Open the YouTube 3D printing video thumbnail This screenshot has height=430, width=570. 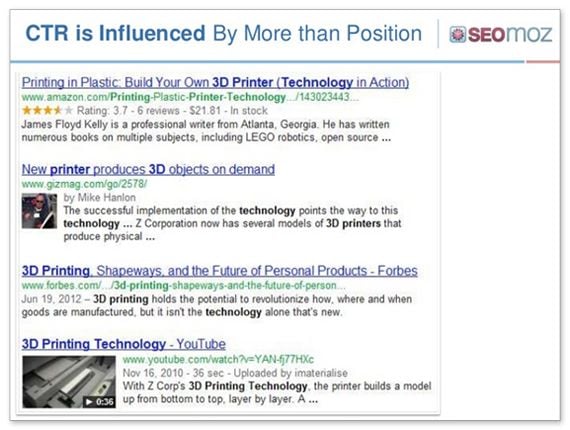tap(69, 382)
